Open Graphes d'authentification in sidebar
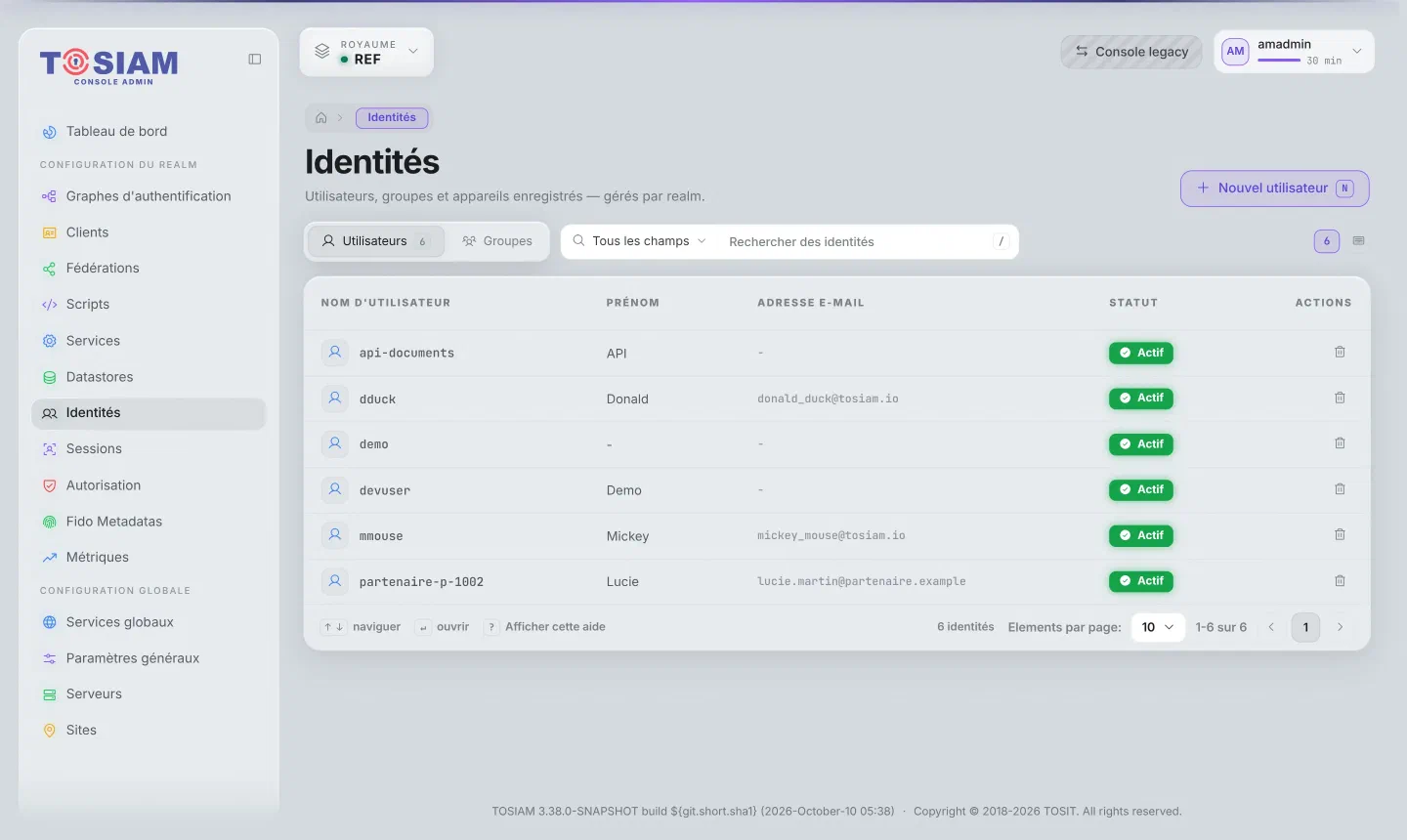 click(149, 196)
